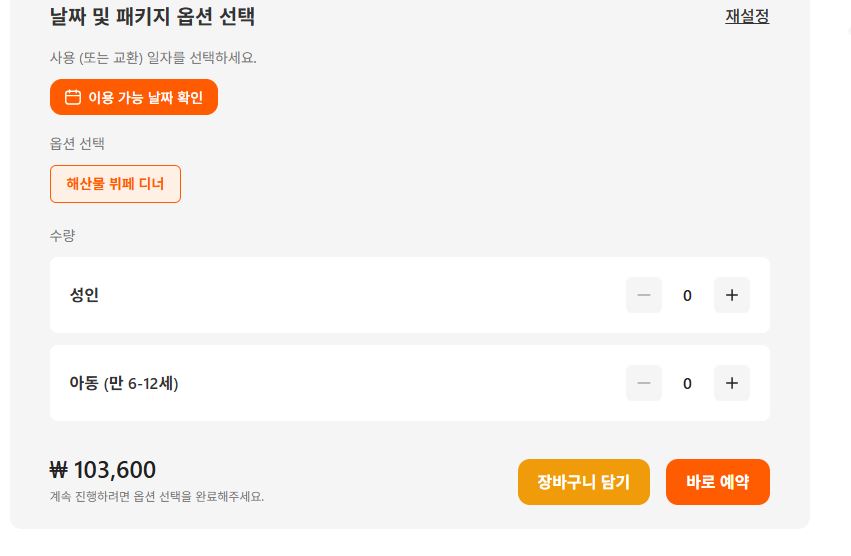Add to cart with 장바구니 담기

click(x=583, y=482)
